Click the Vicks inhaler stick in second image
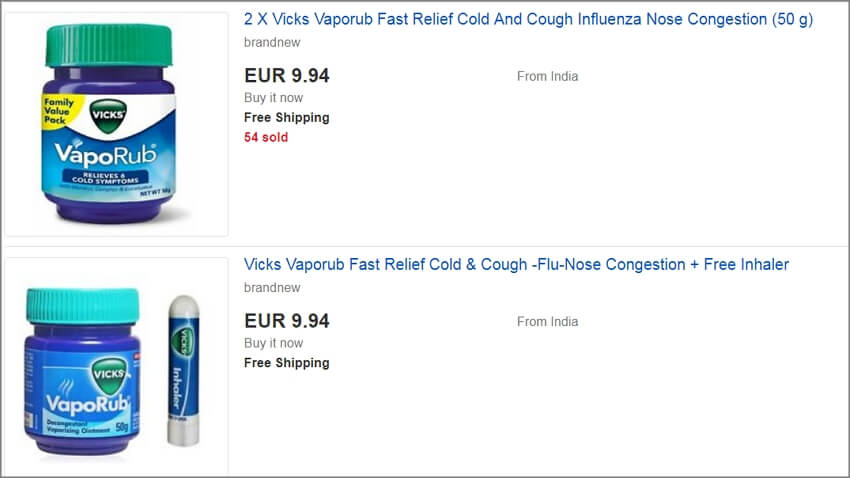 tap(184, 371)
